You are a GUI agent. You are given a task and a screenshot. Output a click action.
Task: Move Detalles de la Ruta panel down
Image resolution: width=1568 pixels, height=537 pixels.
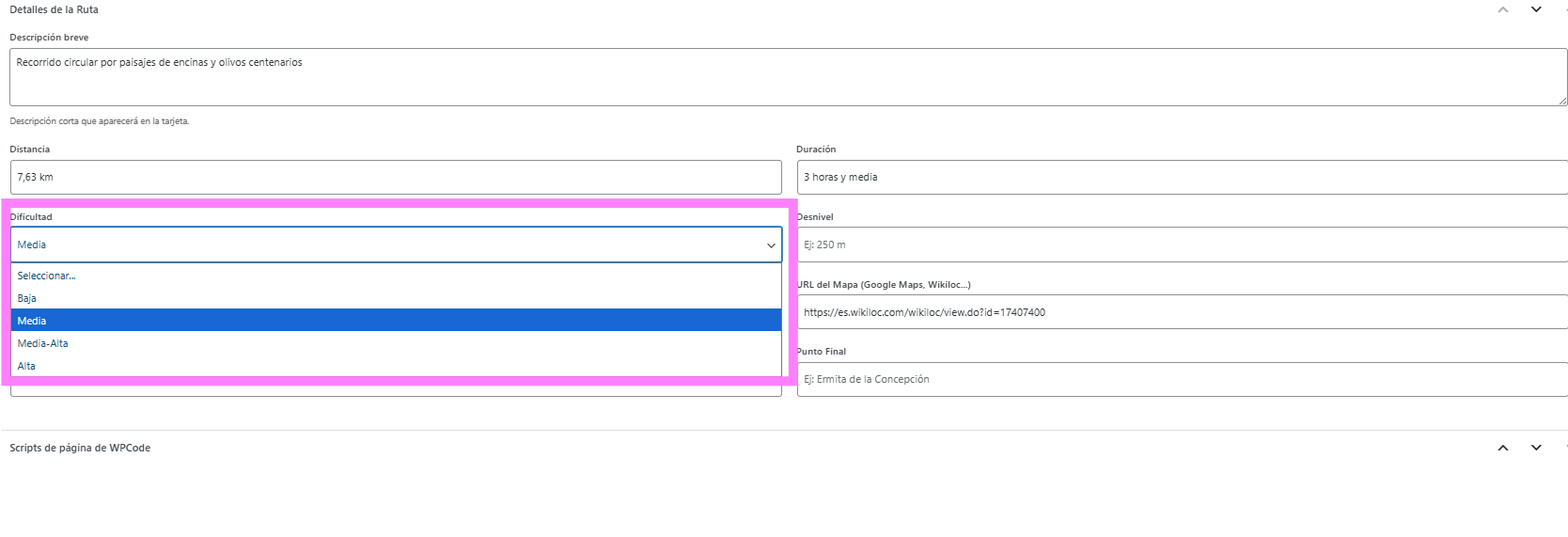coord(1536,9)
